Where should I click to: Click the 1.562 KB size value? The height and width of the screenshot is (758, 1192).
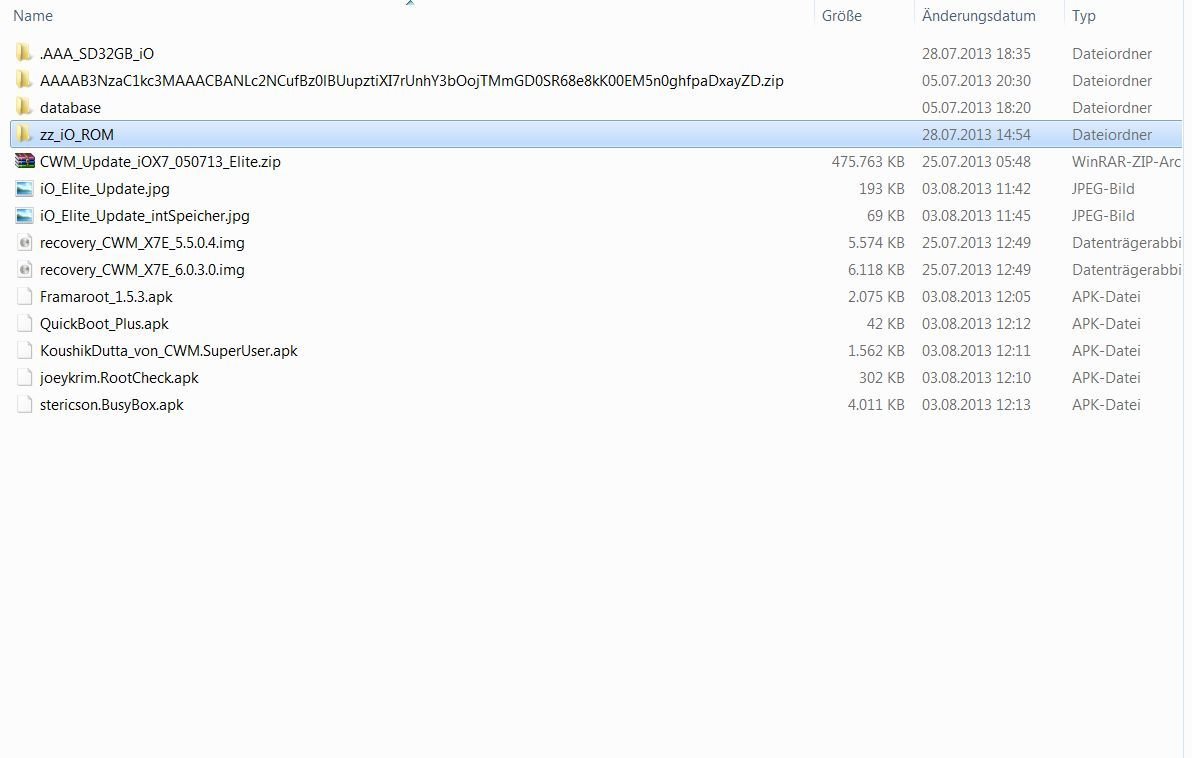[x=877, y=350]
